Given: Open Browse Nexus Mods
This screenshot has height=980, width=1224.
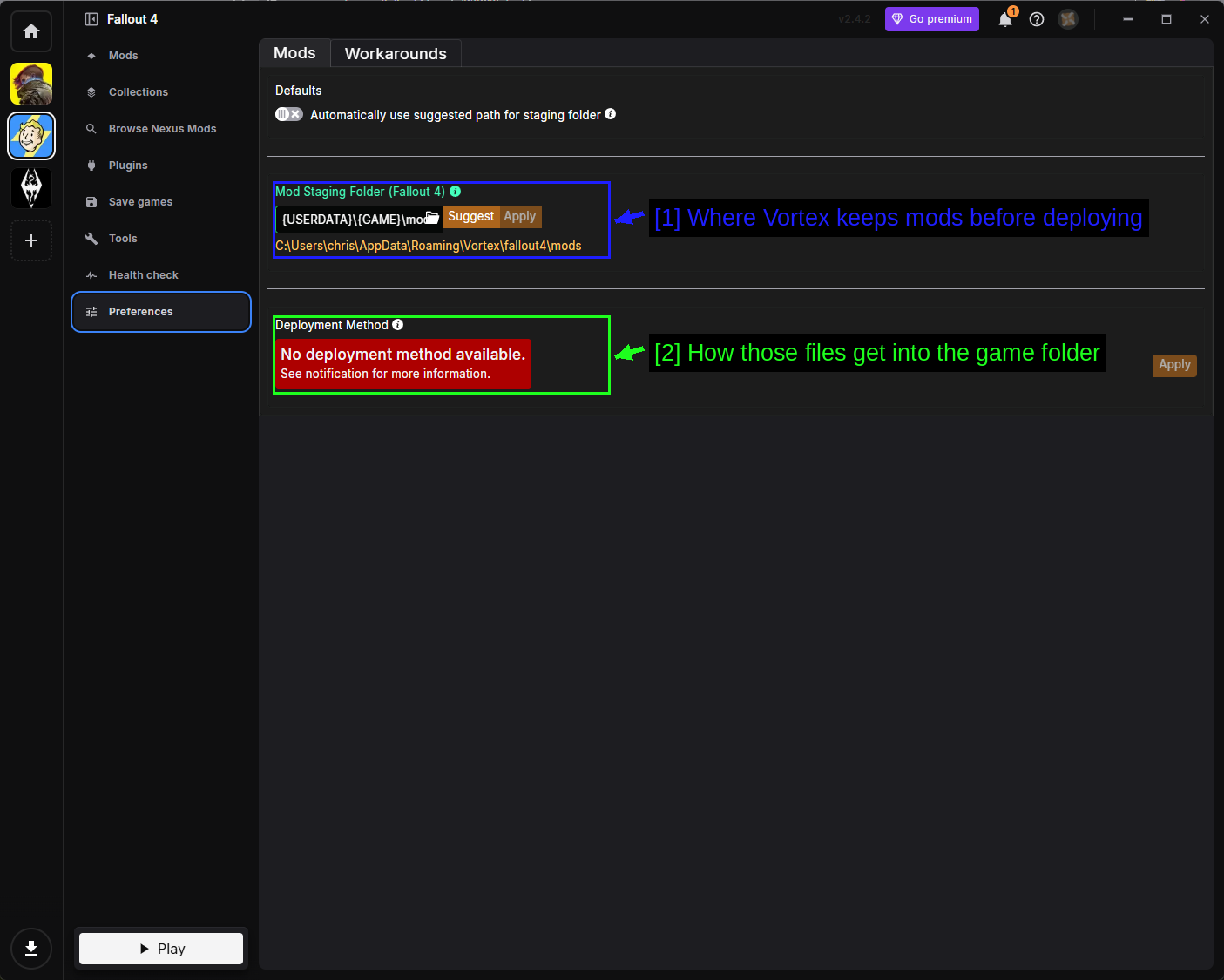Looking at the screenshot, I should point(161,129).
